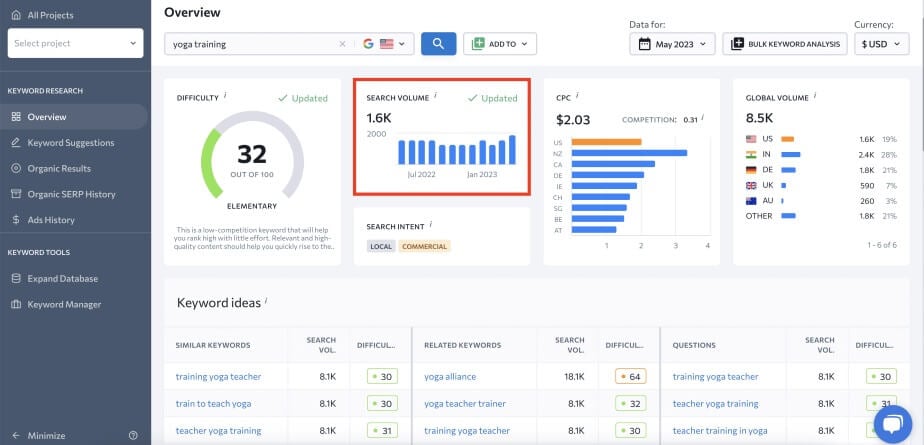Click the Organic SERP History archive icon
Image resolution: width=924 pixels, height=445 pixels.
[16, 194]
